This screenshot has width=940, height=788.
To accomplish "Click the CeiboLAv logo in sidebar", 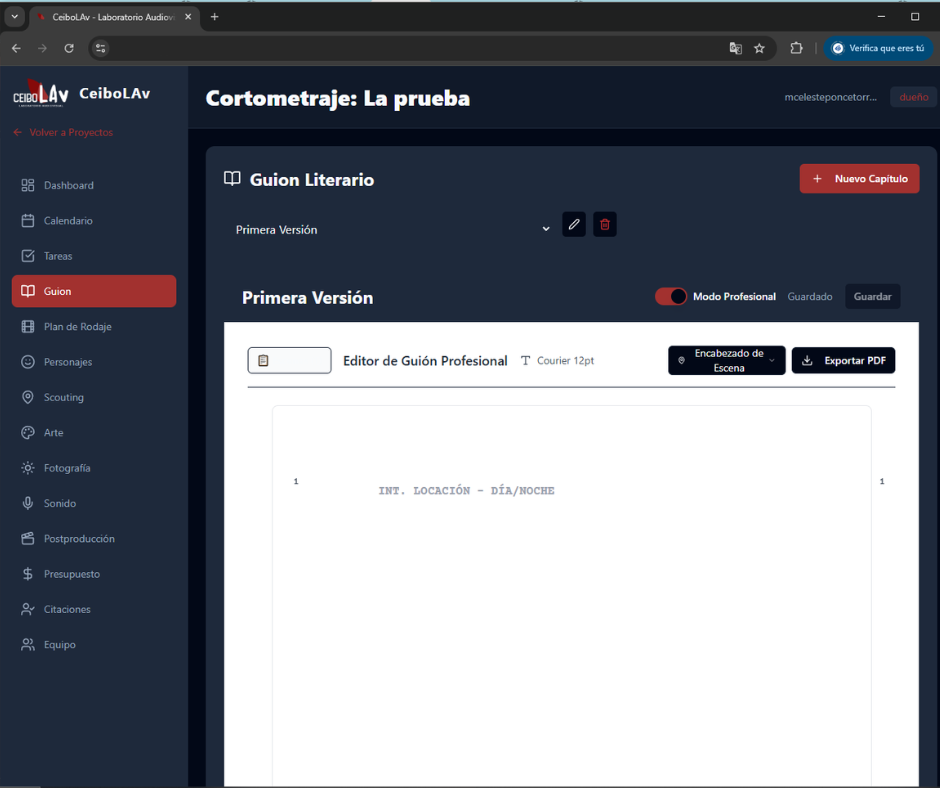I will coord(41,94).
